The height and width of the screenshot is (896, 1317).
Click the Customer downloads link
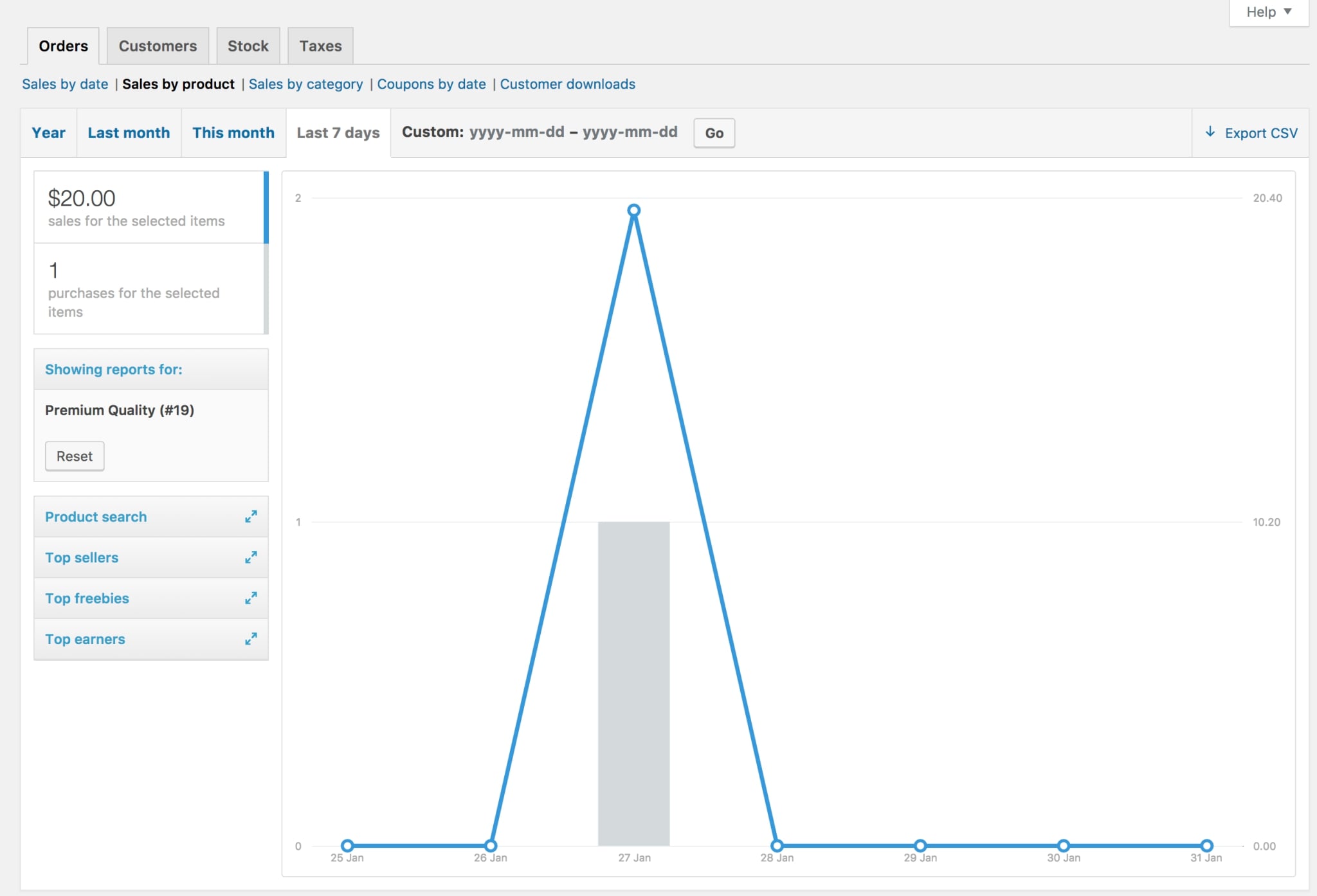click(567, 84)
